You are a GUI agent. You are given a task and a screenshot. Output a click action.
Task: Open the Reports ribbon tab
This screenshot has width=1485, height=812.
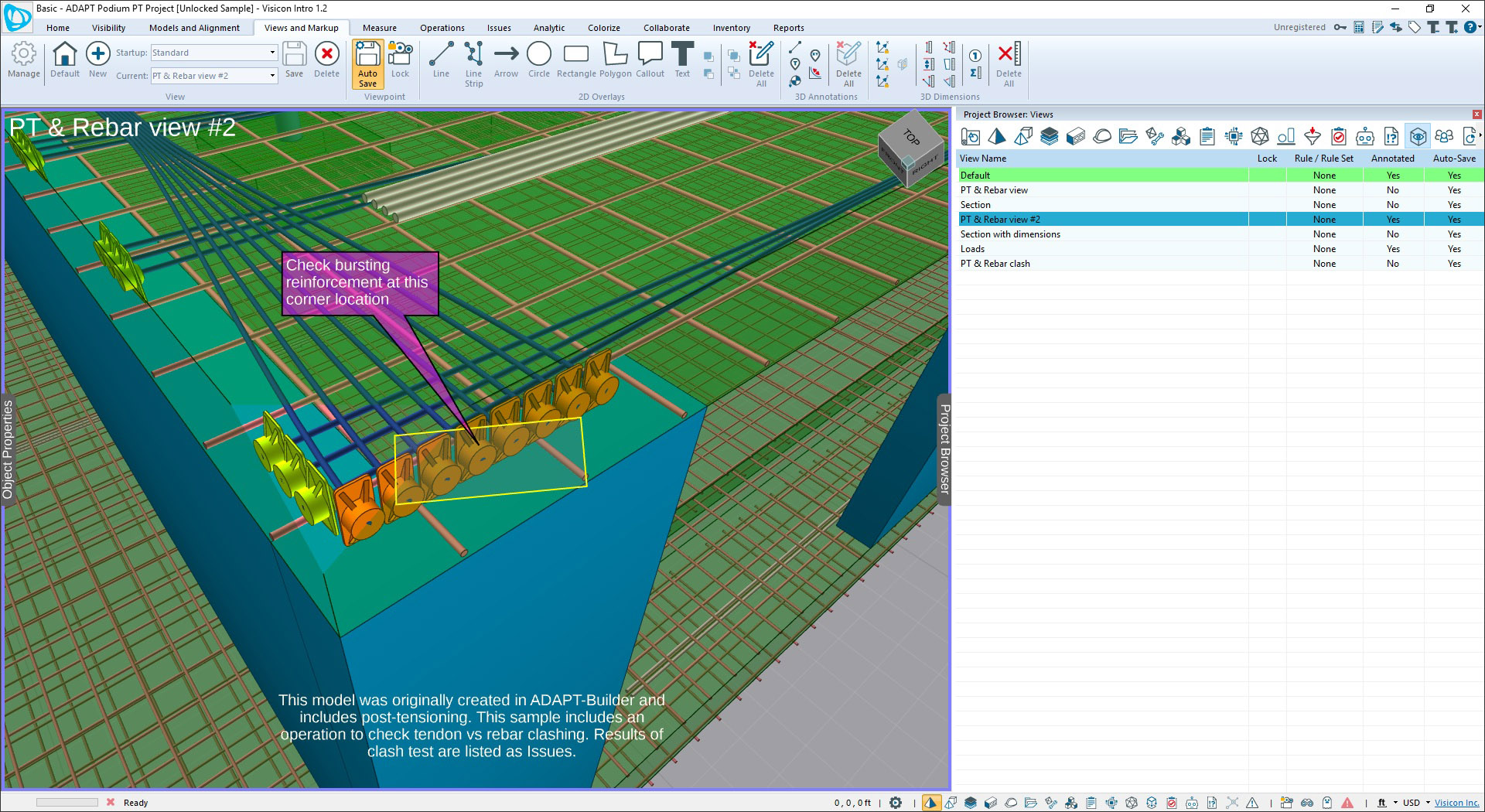tap(789, 28)
